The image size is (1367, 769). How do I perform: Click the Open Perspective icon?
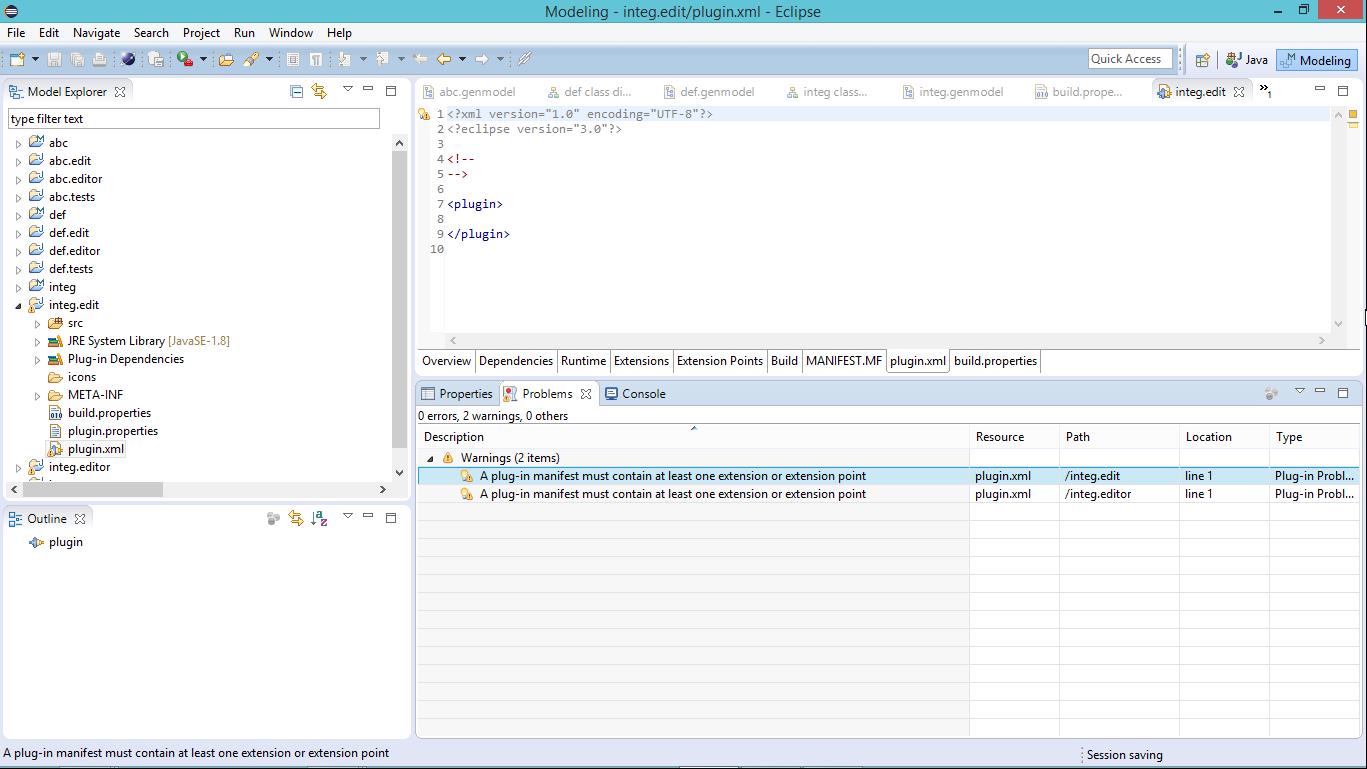[x=1203, y=60]
